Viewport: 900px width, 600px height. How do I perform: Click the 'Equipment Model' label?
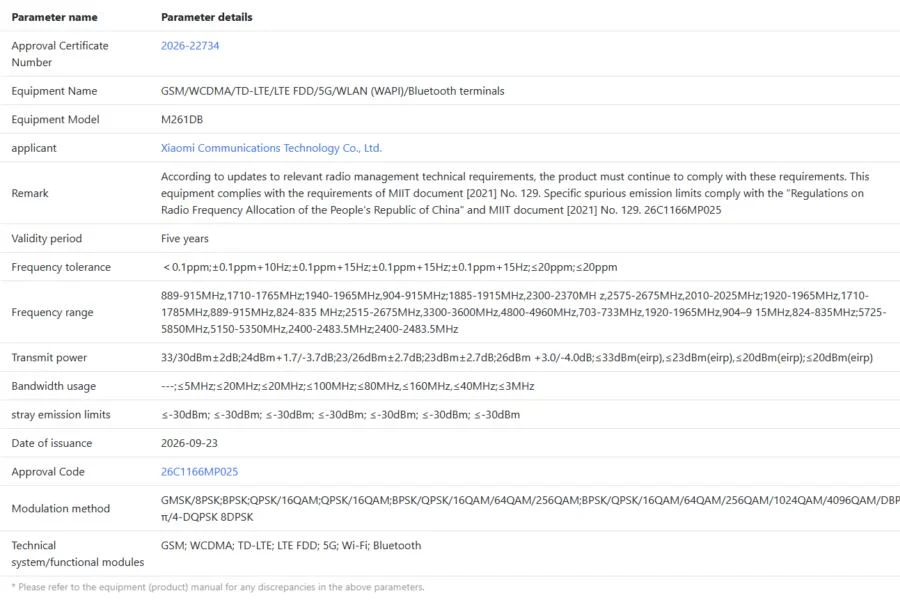pyautogui.click(x=55, y=119)
